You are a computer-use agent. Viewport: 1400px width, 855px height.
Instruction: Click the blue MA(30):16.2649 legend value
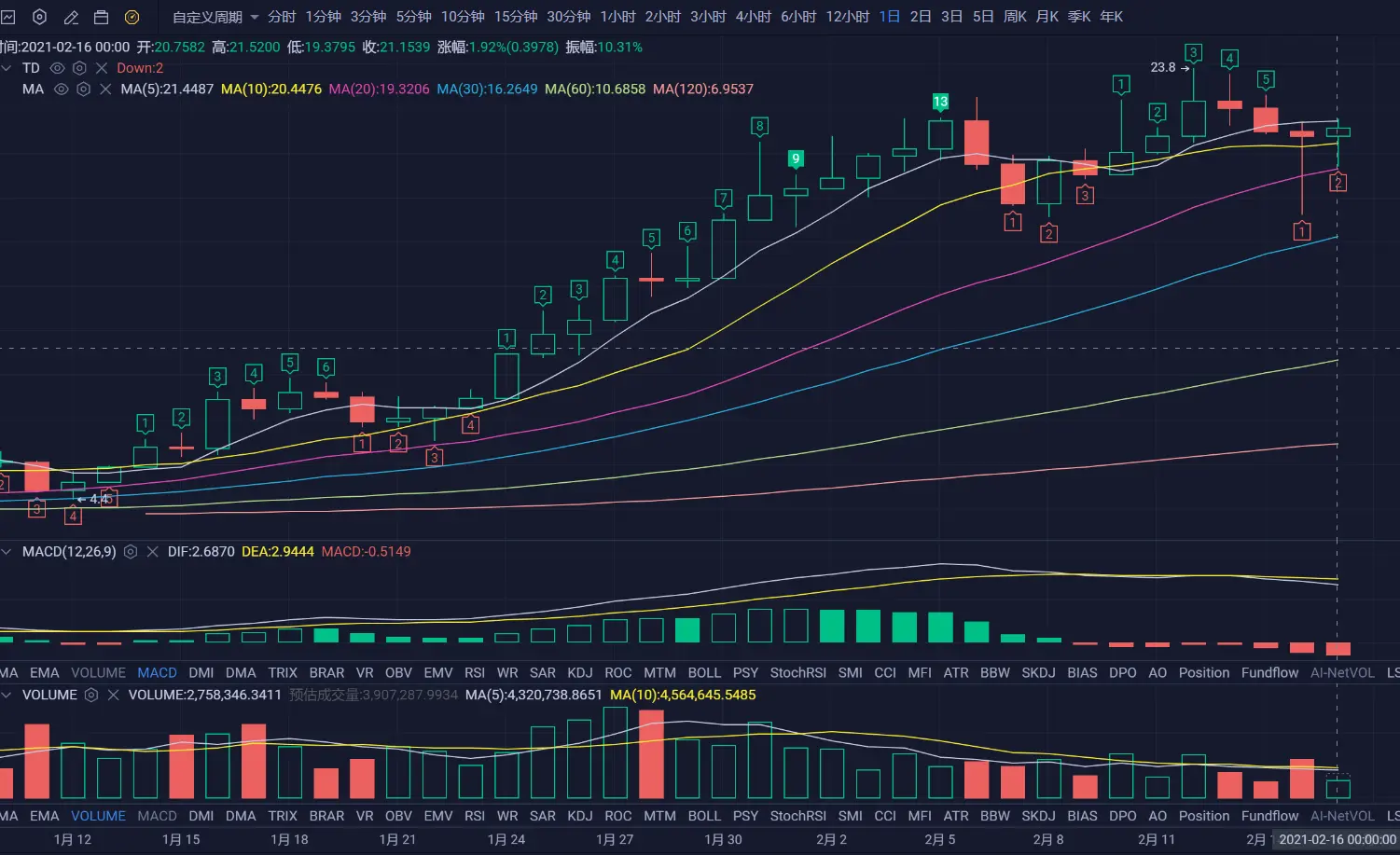click(x=487, y=90)
